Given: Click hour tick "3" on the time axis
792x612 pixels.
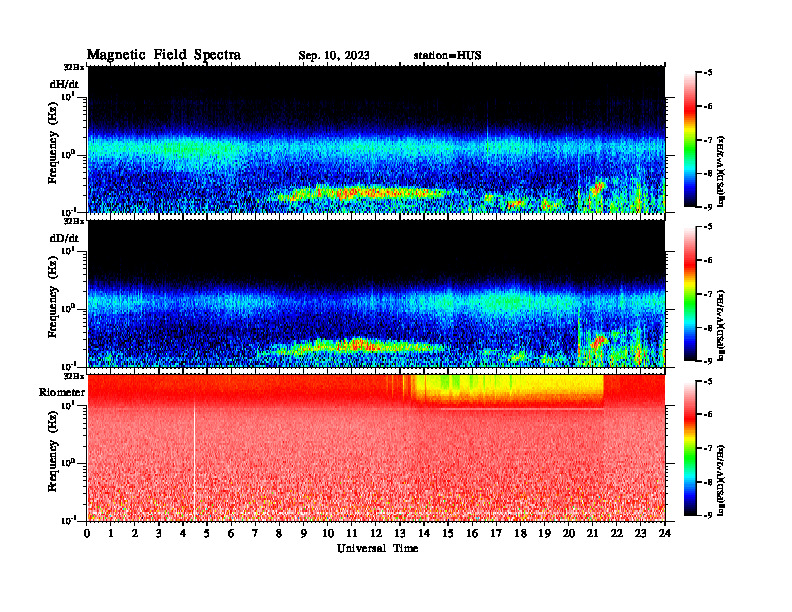Looking at the screenshot, I should tap(159, 534).
